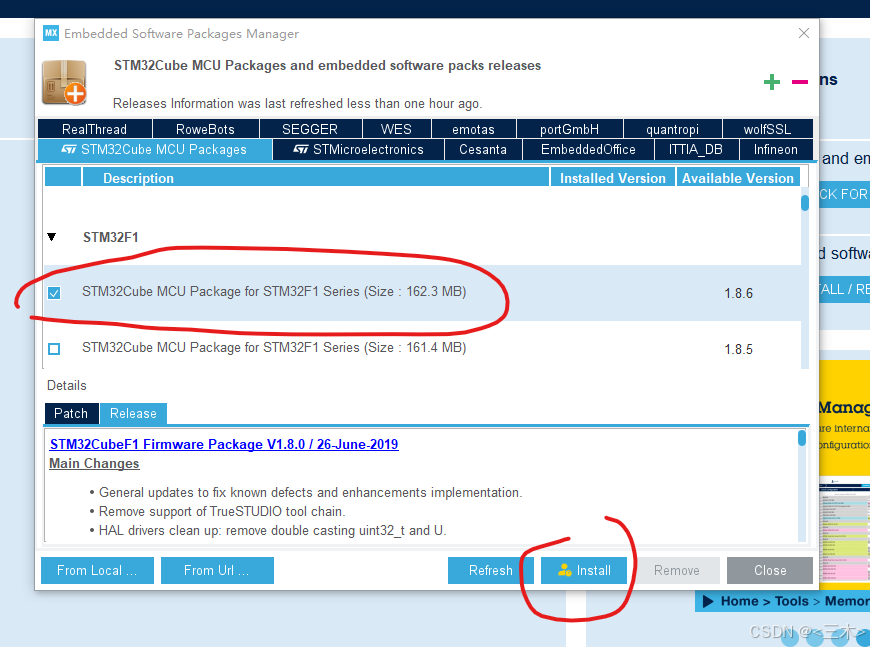Click the Close button at bottom
The width and height of the screenshot is (870, 647).
click(x=770, y=570)
